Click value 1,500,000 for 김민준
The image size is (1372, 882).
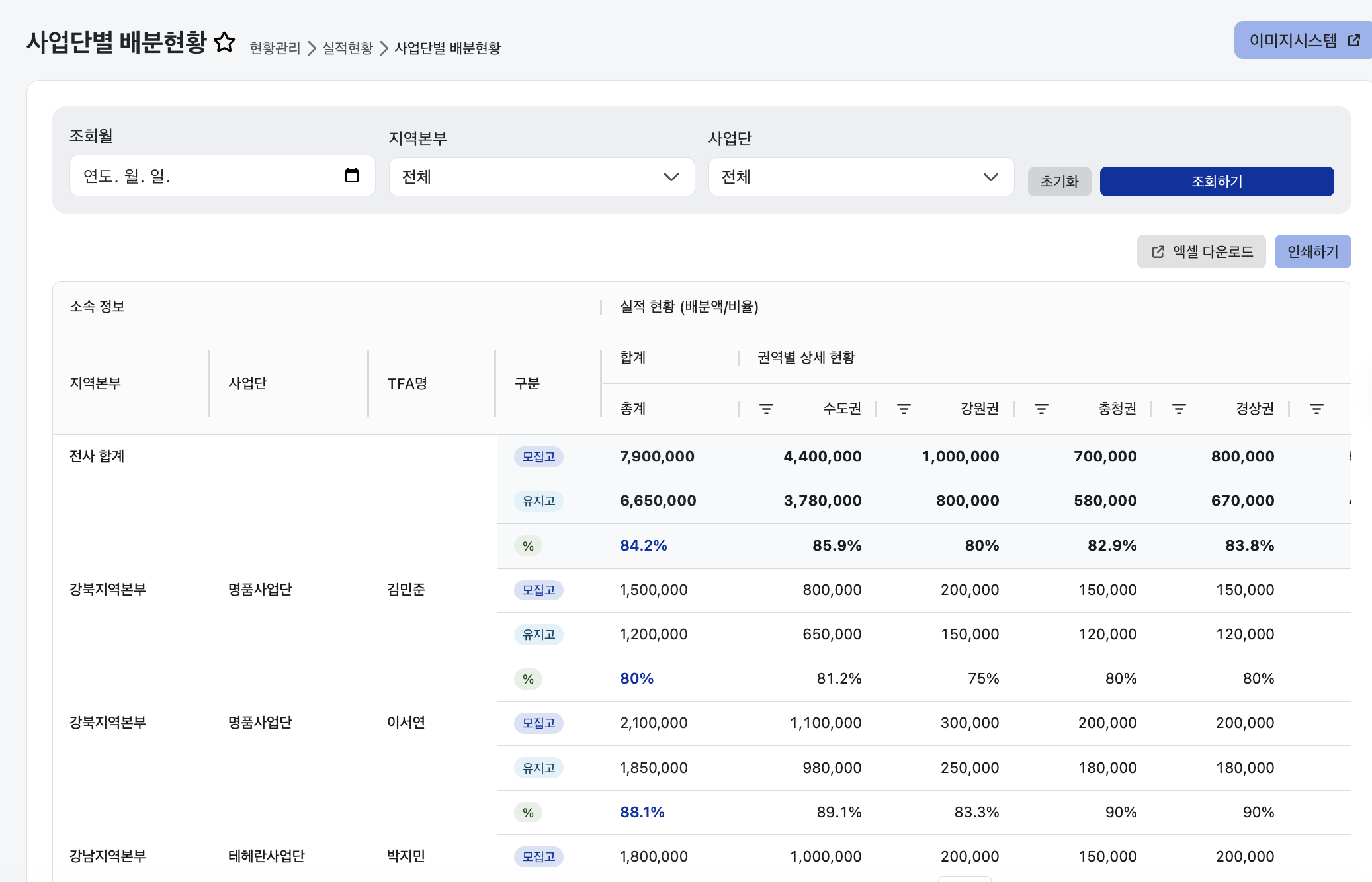click(654, 590)
